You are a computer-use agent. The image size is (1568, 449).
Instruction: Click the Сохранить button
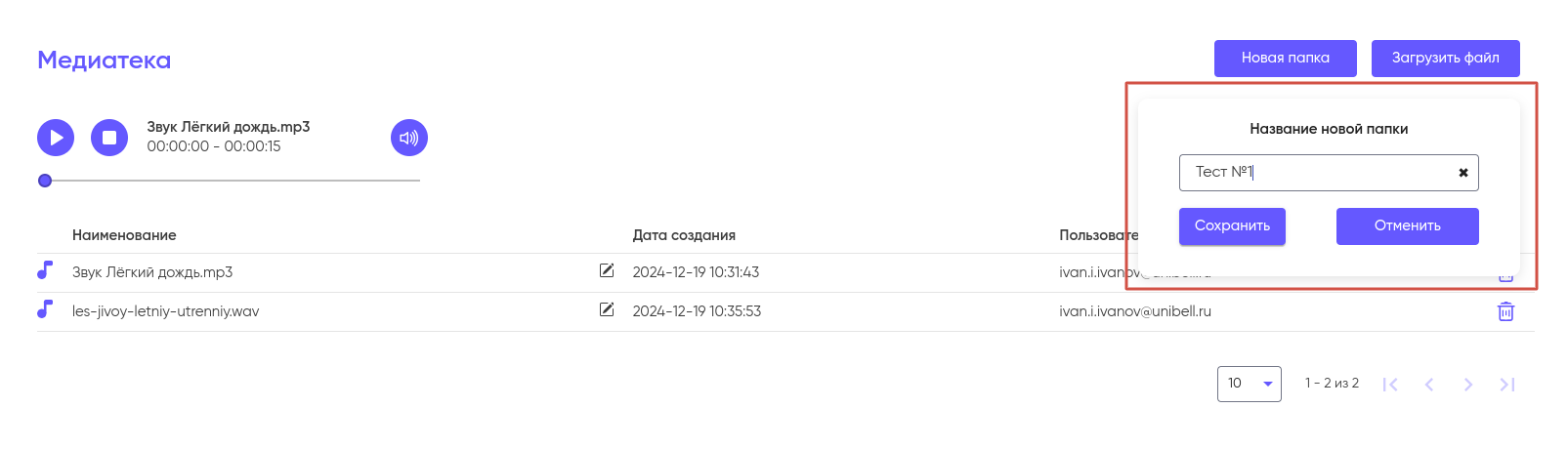pos(1232,225)
